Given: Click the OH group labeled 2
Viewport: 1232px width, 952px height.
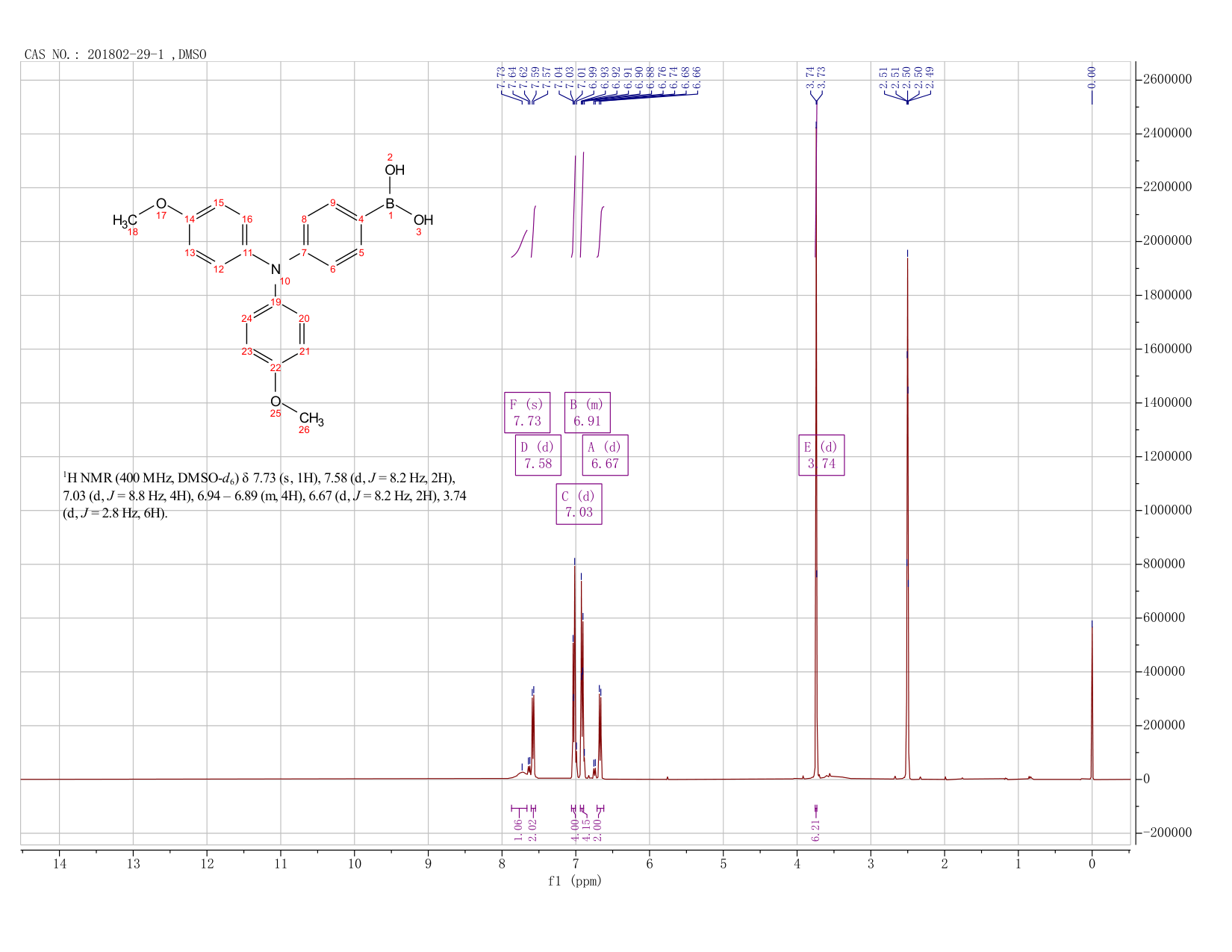Looking at the screenshot, I should pyautogui.click(x=394, y=170).
